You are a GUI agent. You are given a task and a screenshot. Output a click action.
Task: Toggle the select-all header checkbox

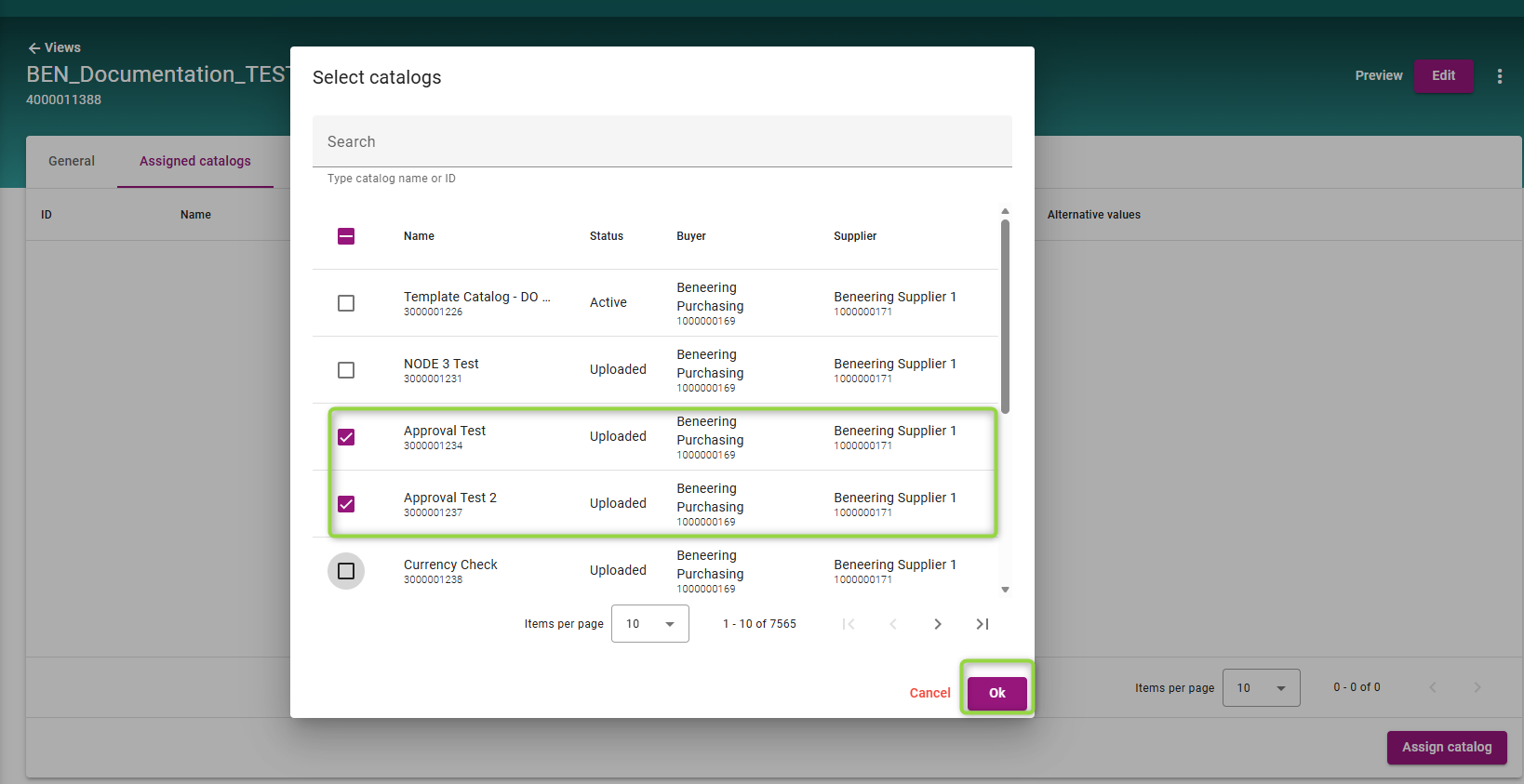[346, 236]
